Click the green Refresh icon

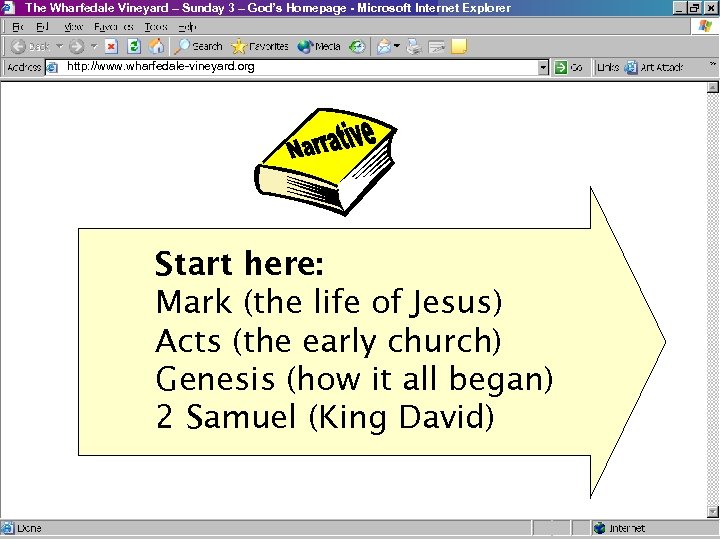pos(134,46)
